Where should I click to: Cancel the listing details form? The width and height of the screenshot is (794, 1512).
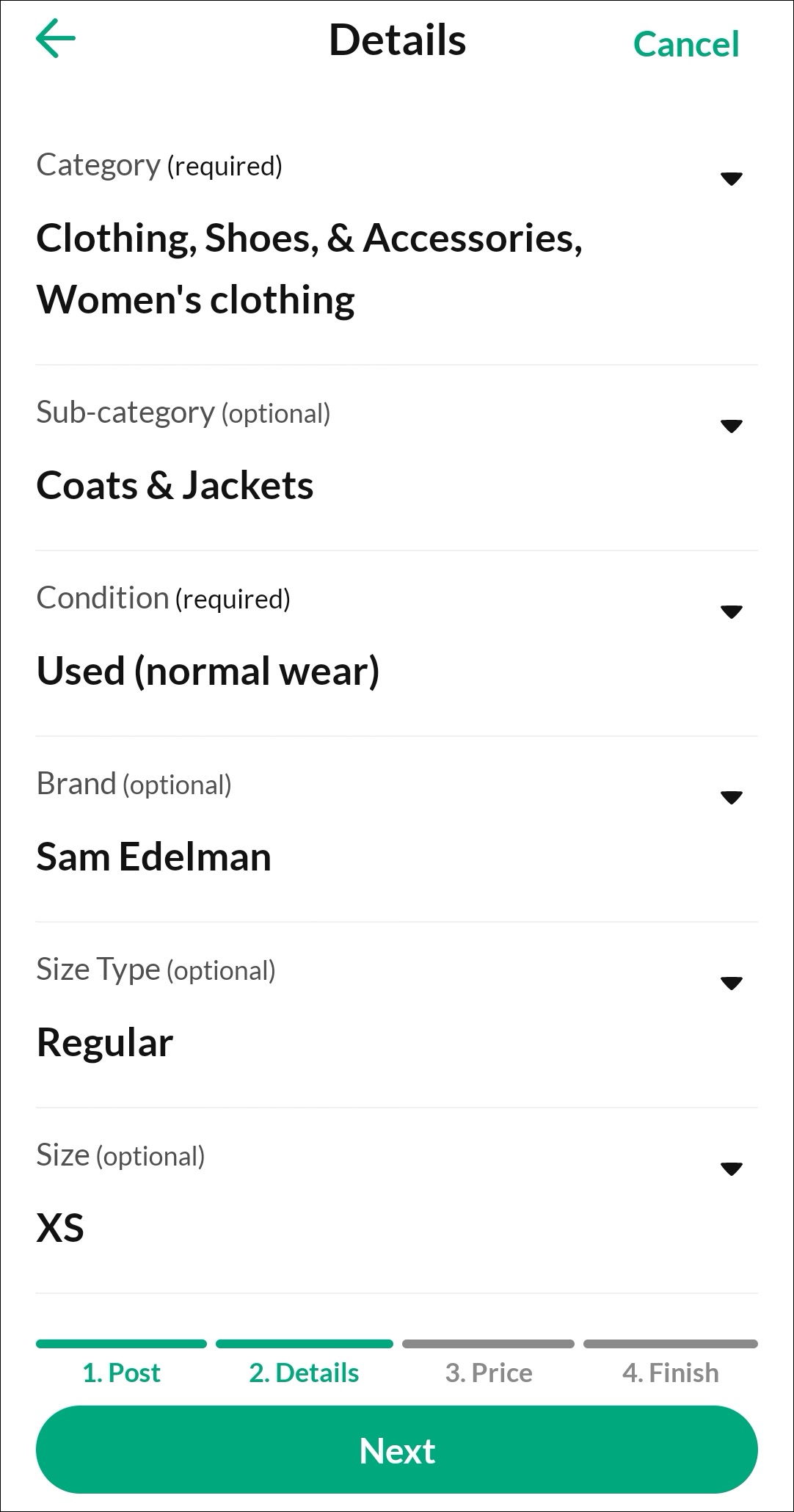685,44
